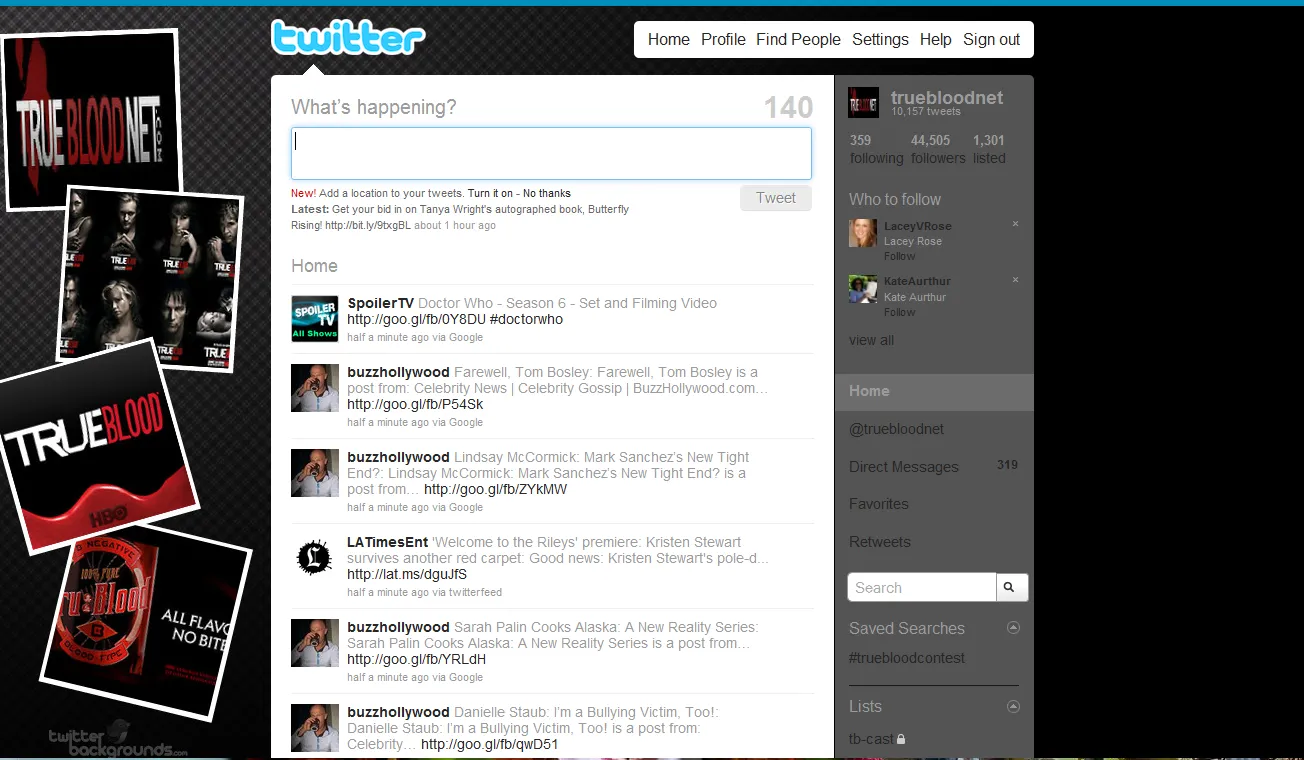Collapse the Lists section
This screenshot has height=760, width=1304.
(x=1013, y=706)
